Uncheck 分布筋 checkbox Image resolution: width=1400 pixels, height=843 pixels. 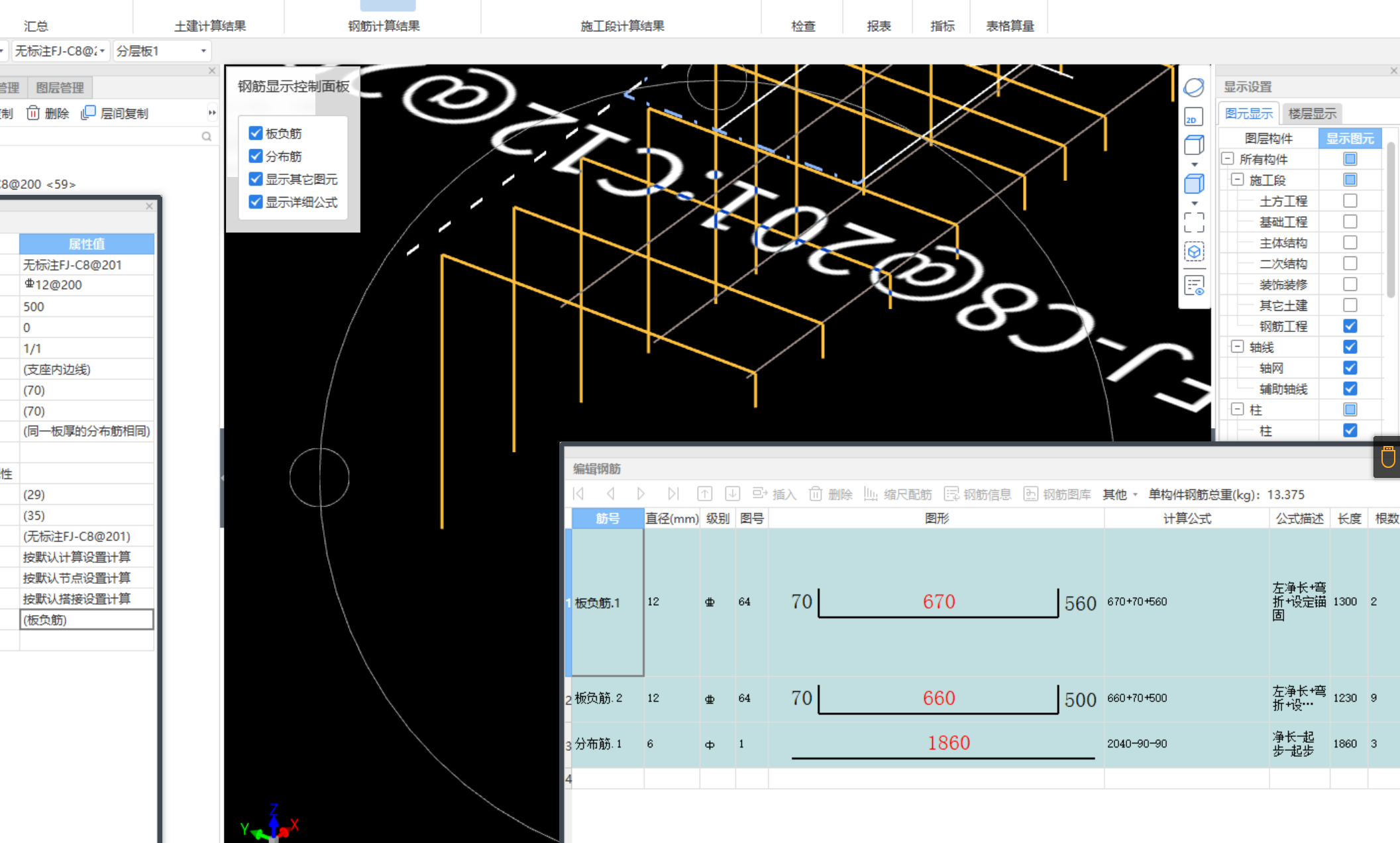(256, 156)
